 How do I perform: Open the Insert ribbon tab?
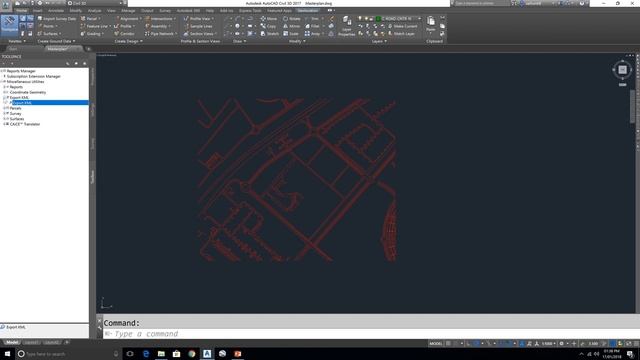[38, 11]
